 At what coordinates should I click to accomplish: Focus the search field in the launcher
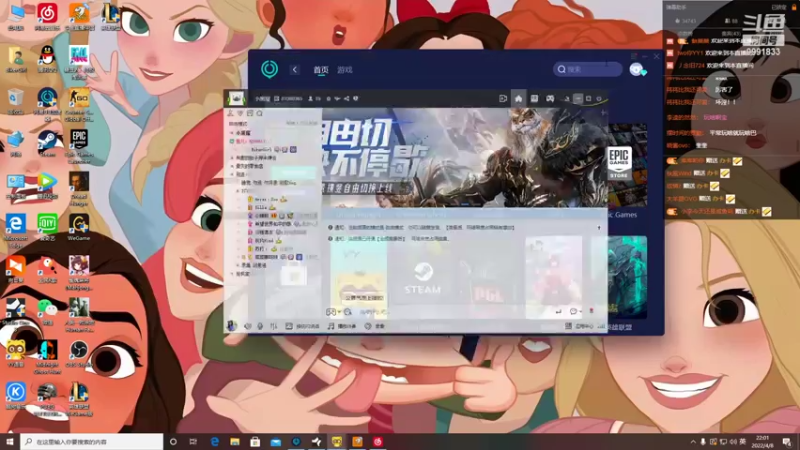click(x=588, y=69)
